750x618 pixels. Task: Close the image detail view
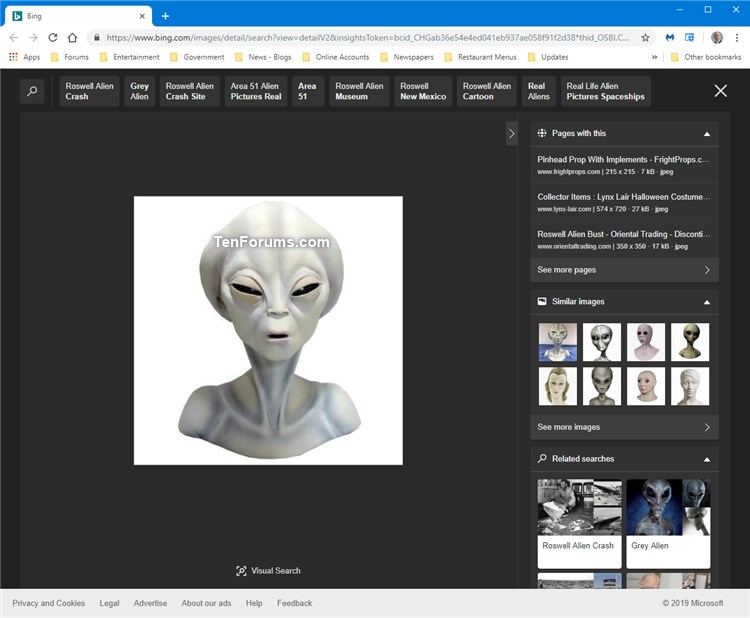(x=720, y=91)
